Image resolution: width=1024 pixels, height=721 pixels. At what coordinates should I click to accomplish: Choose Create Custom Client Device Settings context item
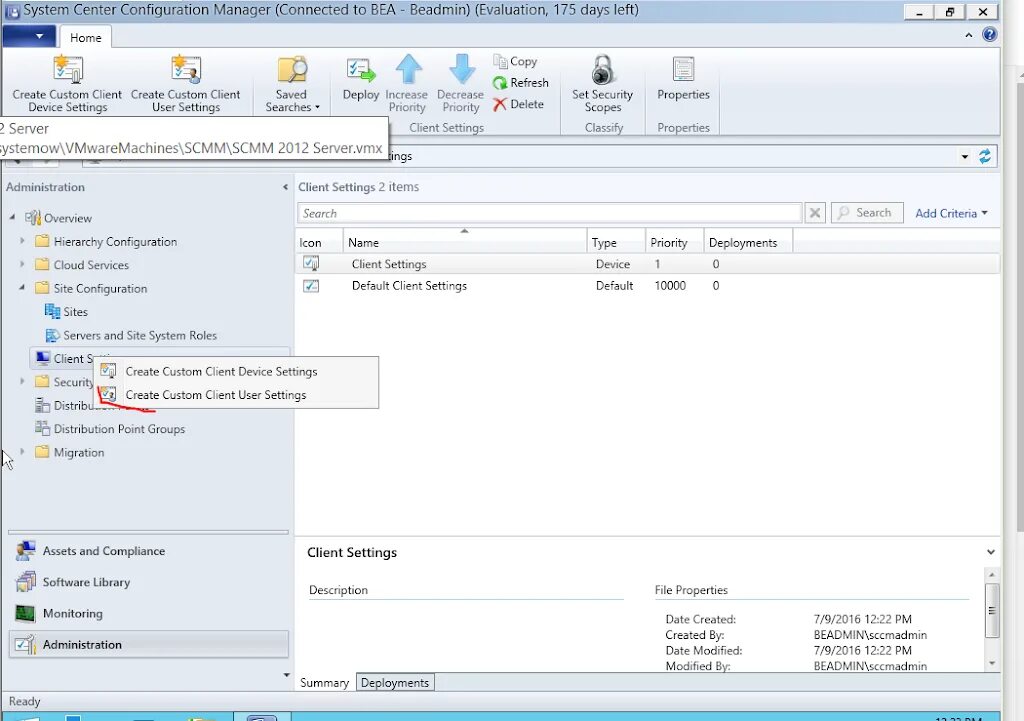tap(237, 372)
